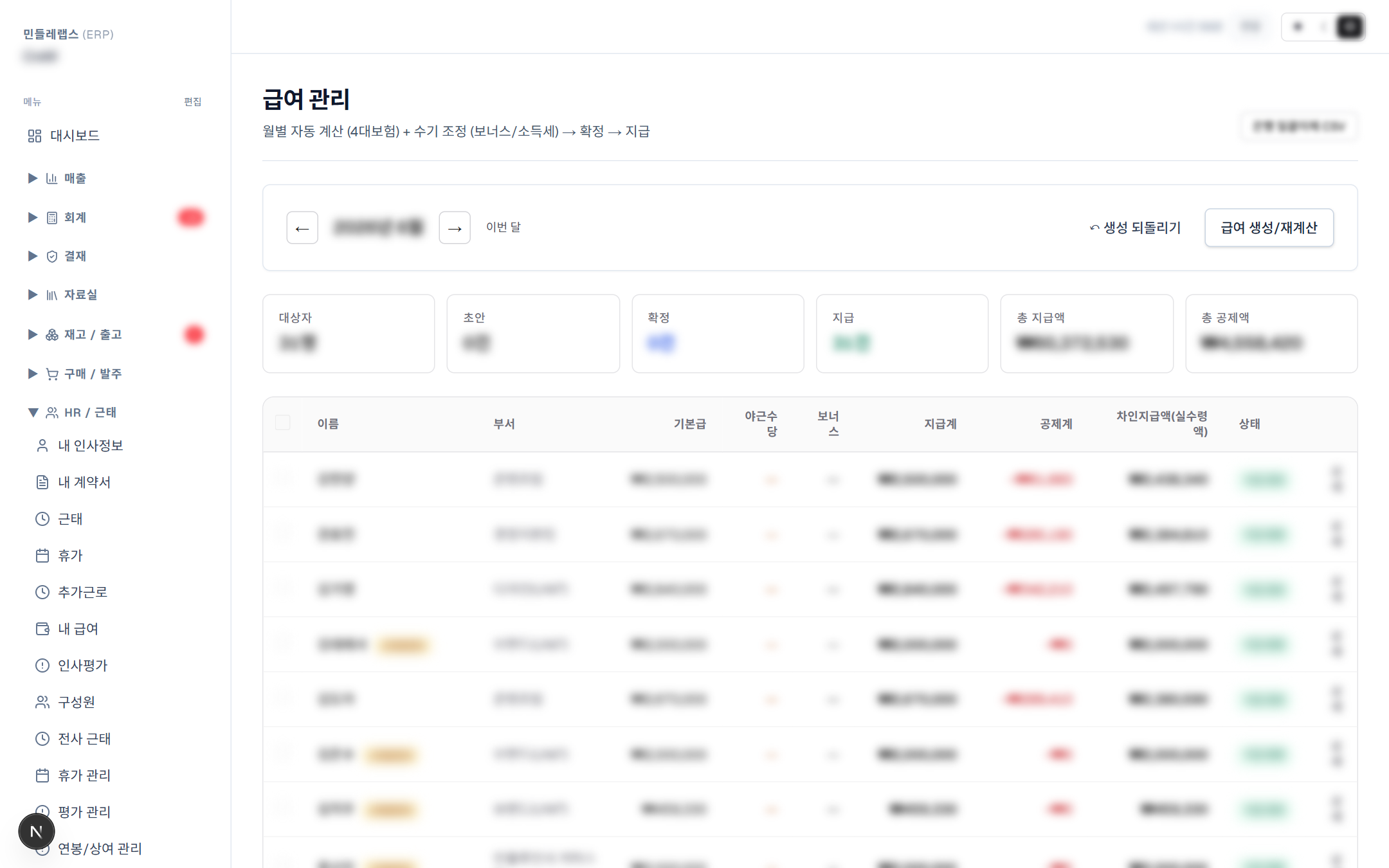Click the 초안 summary card
Viewport: 1389px width, 868px height.
[533, 334]
